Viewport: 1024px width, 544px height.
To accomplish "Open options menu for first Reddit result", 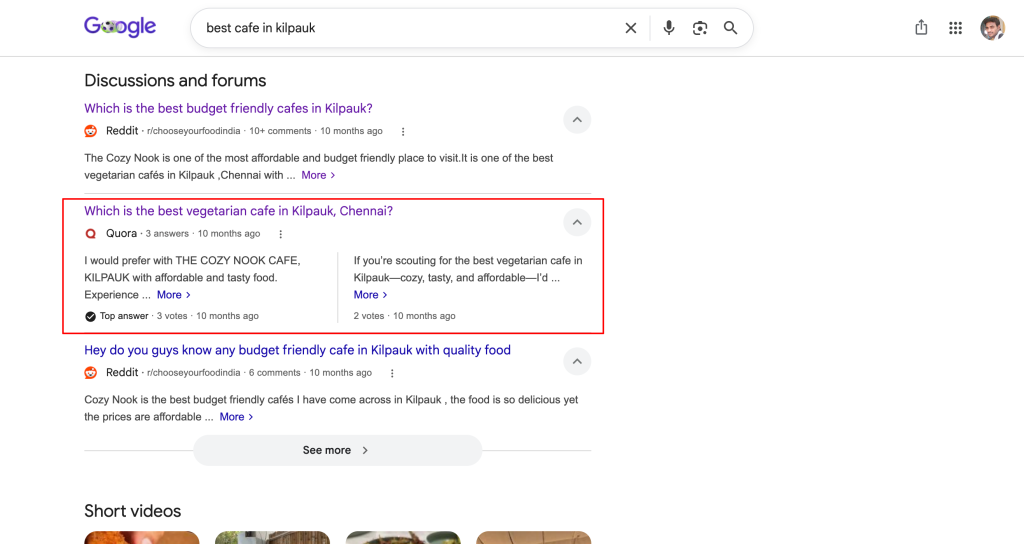I will pyautogui.click(x=403, y=131).
